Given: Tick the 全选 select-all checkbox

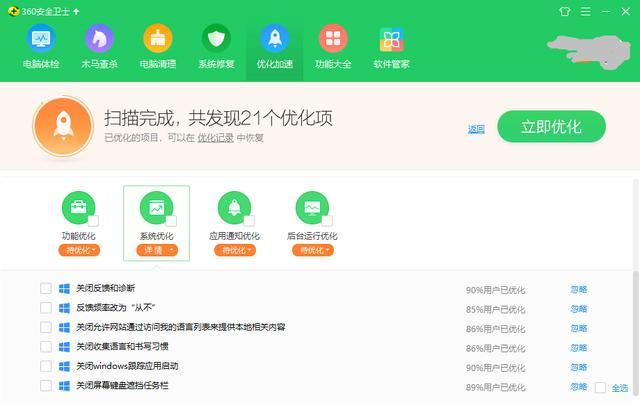Looking at the screenshot, I should coord(600,387).
